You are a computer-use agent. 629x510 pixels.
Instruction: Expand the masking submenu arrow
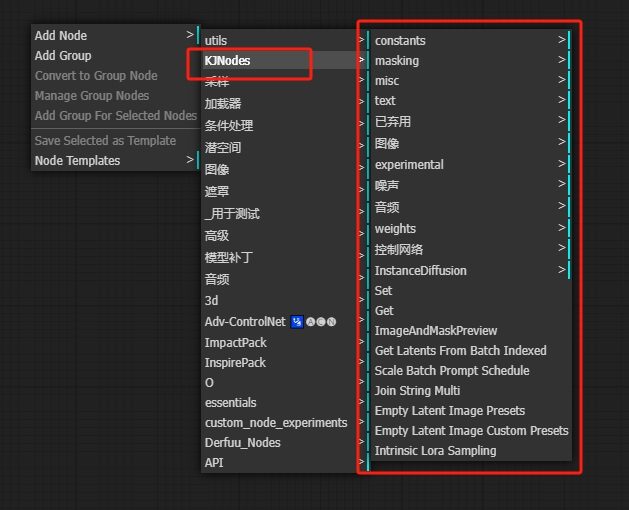coord(562,60)
